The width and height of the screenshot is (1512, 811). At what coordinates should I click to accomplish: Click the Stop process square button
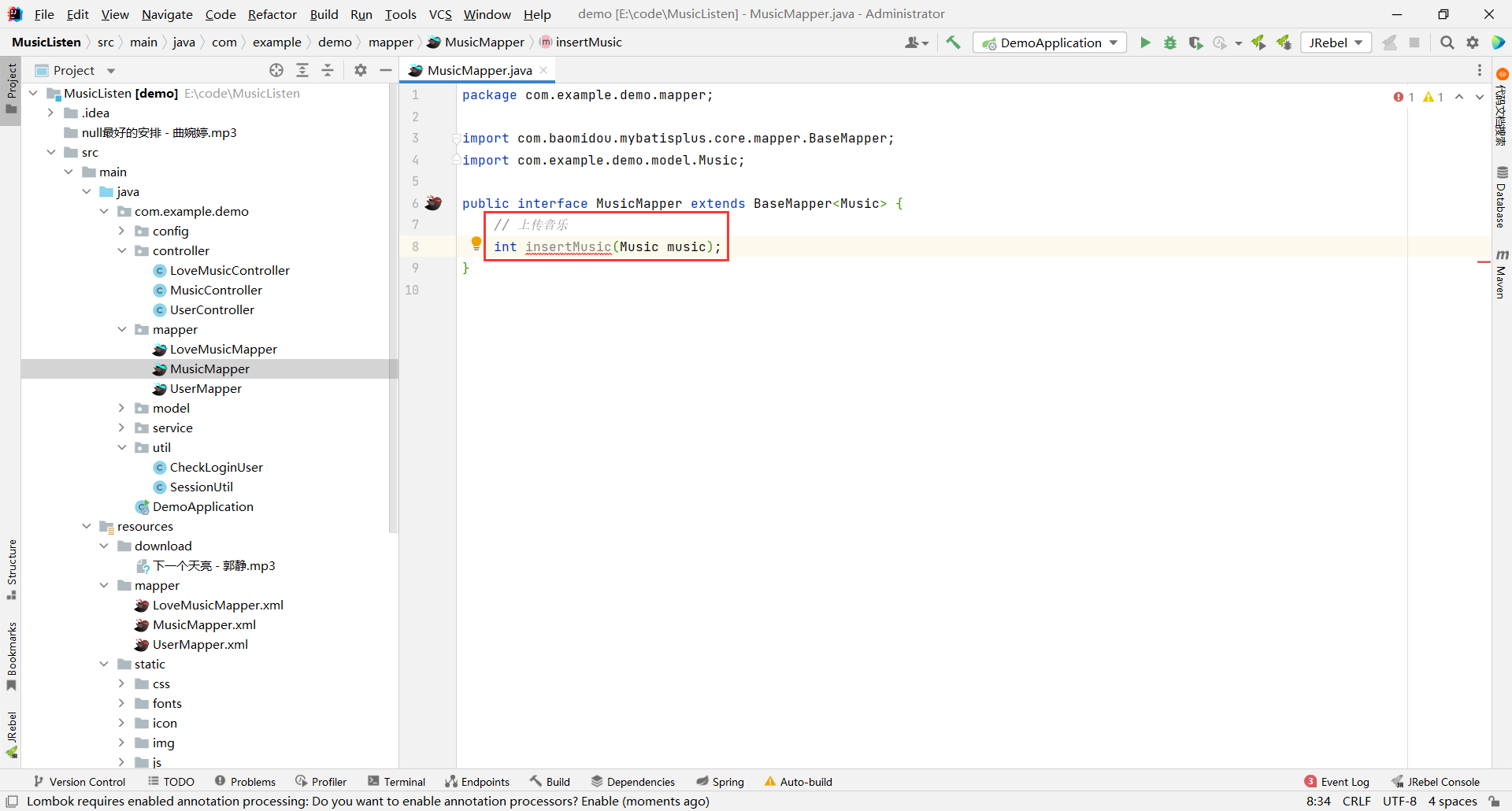click(x=1414, y=43)
